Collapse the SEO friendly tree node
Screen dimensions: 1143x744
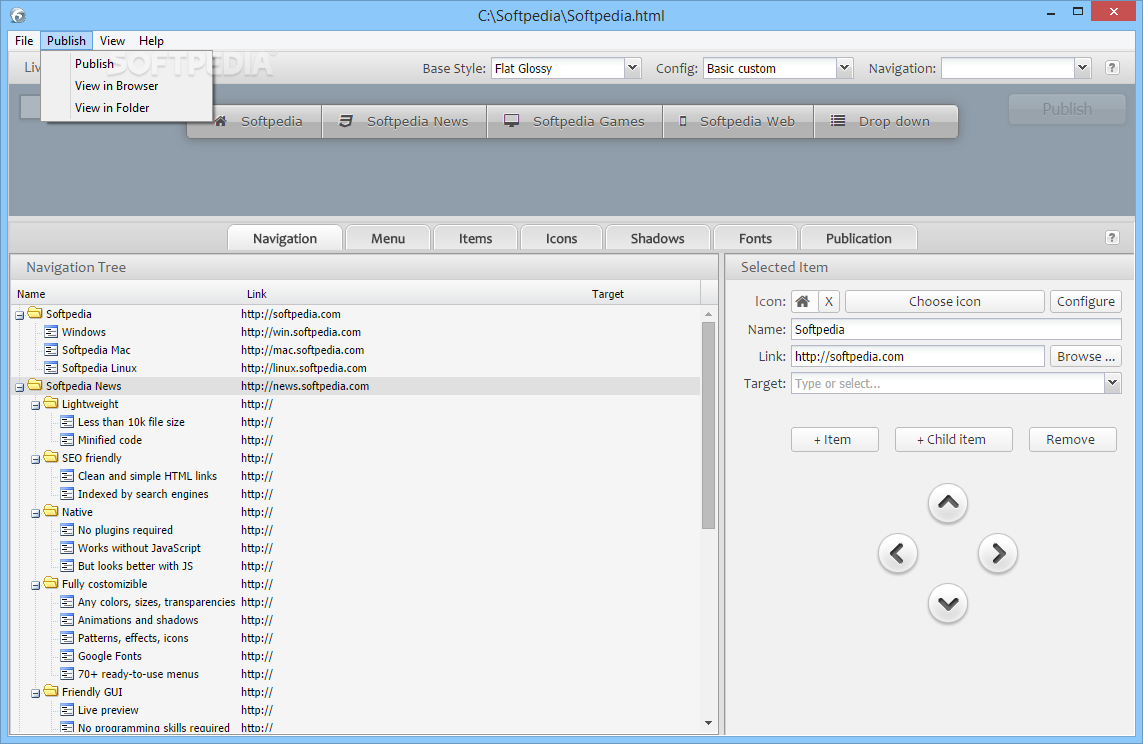pos(36,459)
